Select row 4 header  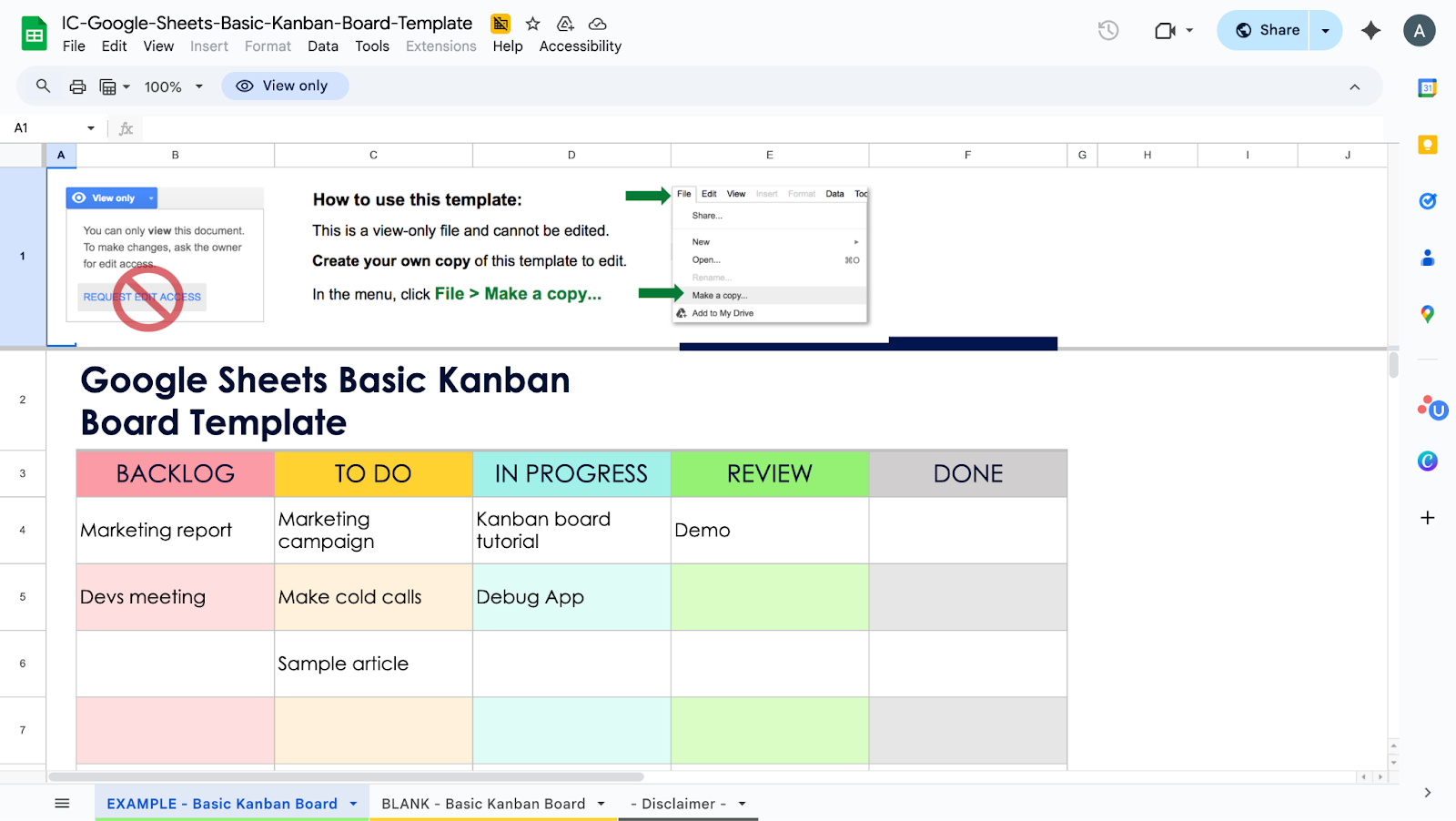pos(23,530)
